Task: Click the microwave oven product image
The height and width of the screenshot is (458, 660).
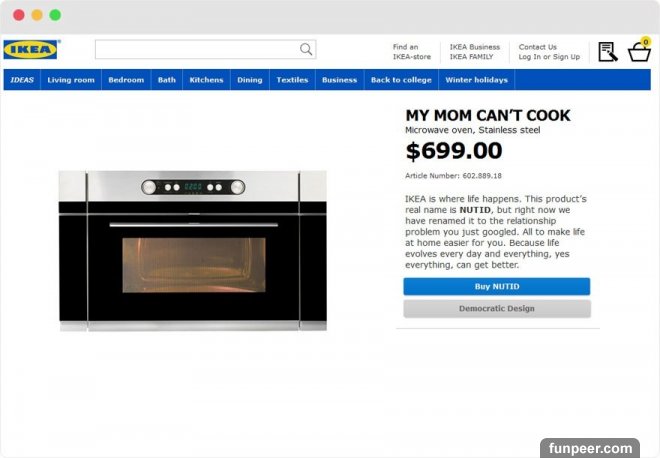Action: (193, 251)
